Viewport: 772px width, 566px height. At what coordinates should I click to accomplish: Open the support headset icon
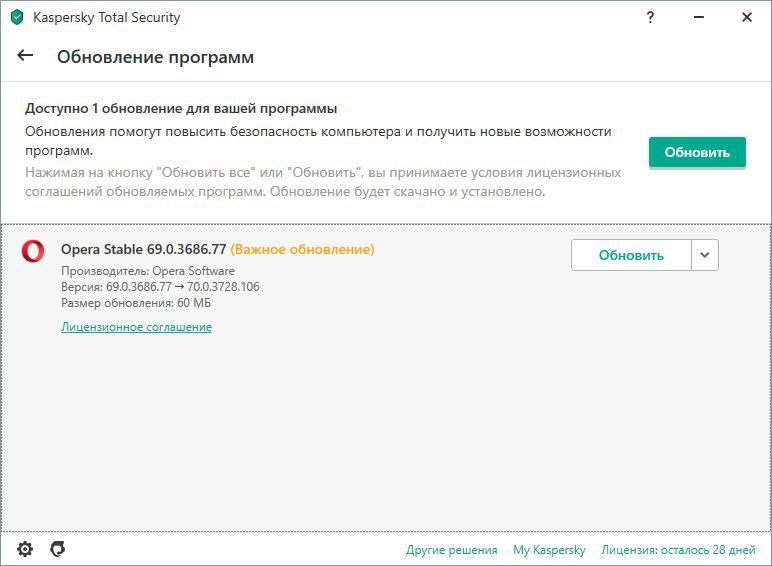[x=58, y=549]
